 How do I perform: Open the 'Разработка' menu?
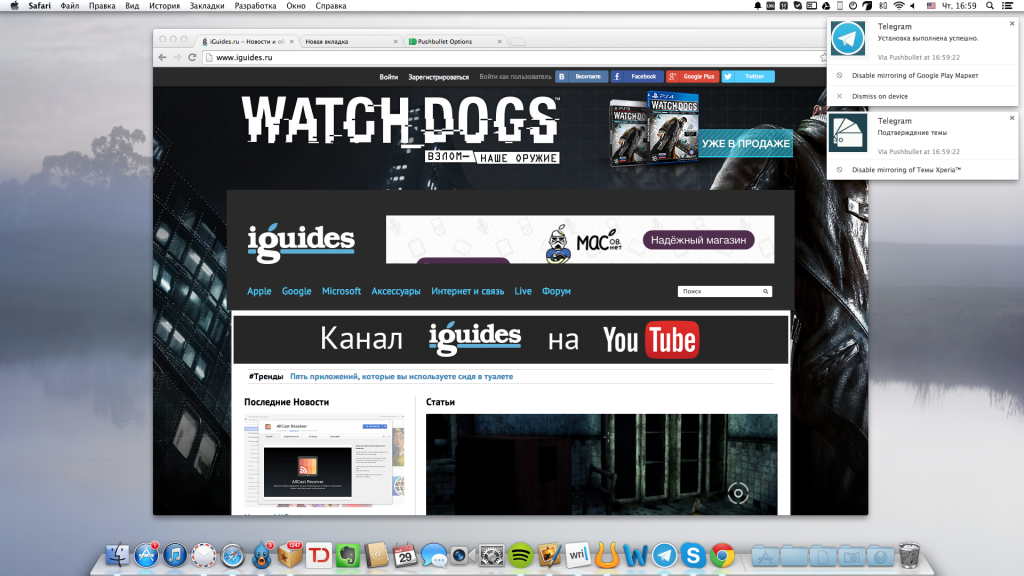(x=255, y=6)
